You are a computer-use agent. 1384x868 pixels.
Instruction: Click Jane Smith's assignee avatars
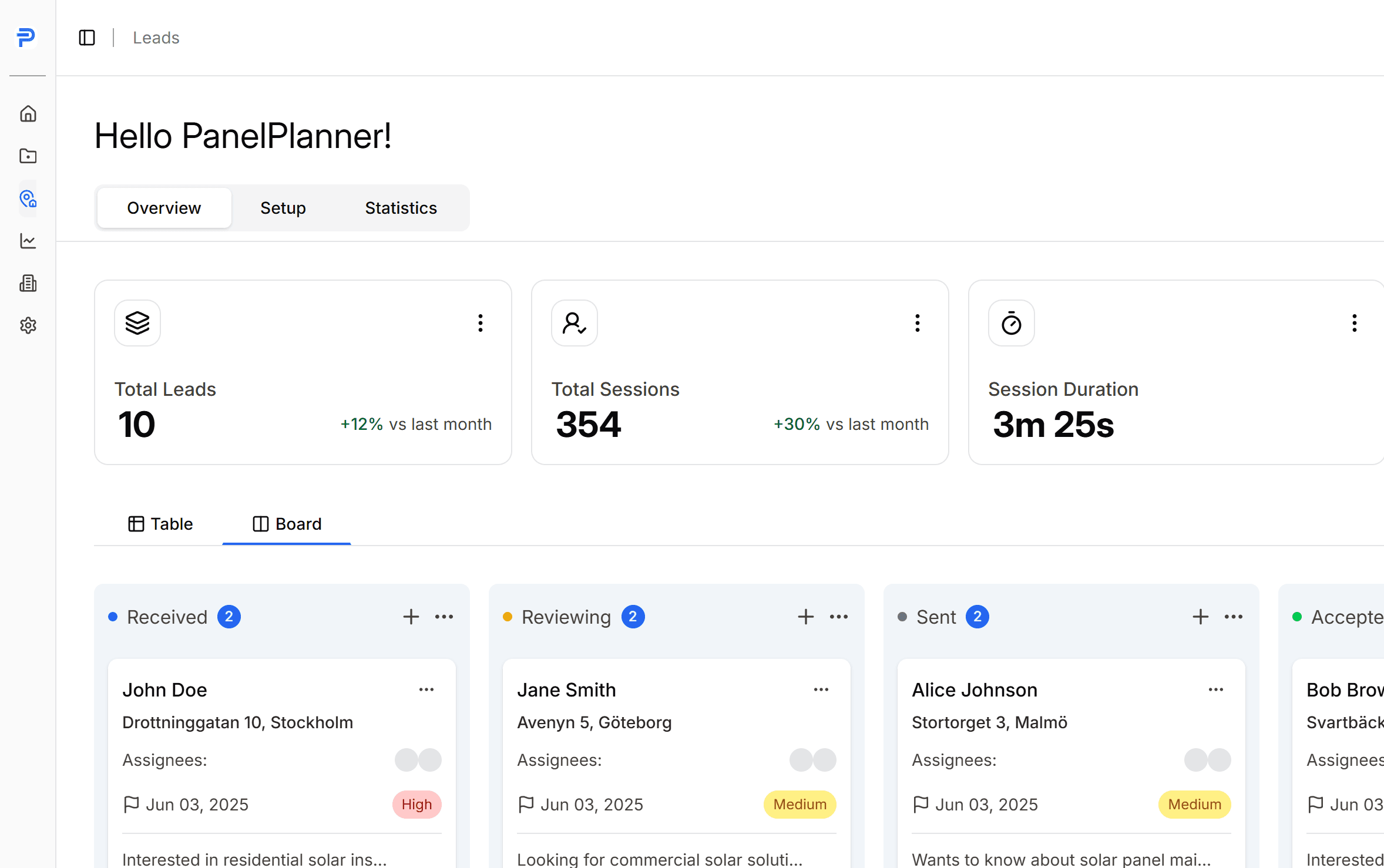(x=813, y=760)
